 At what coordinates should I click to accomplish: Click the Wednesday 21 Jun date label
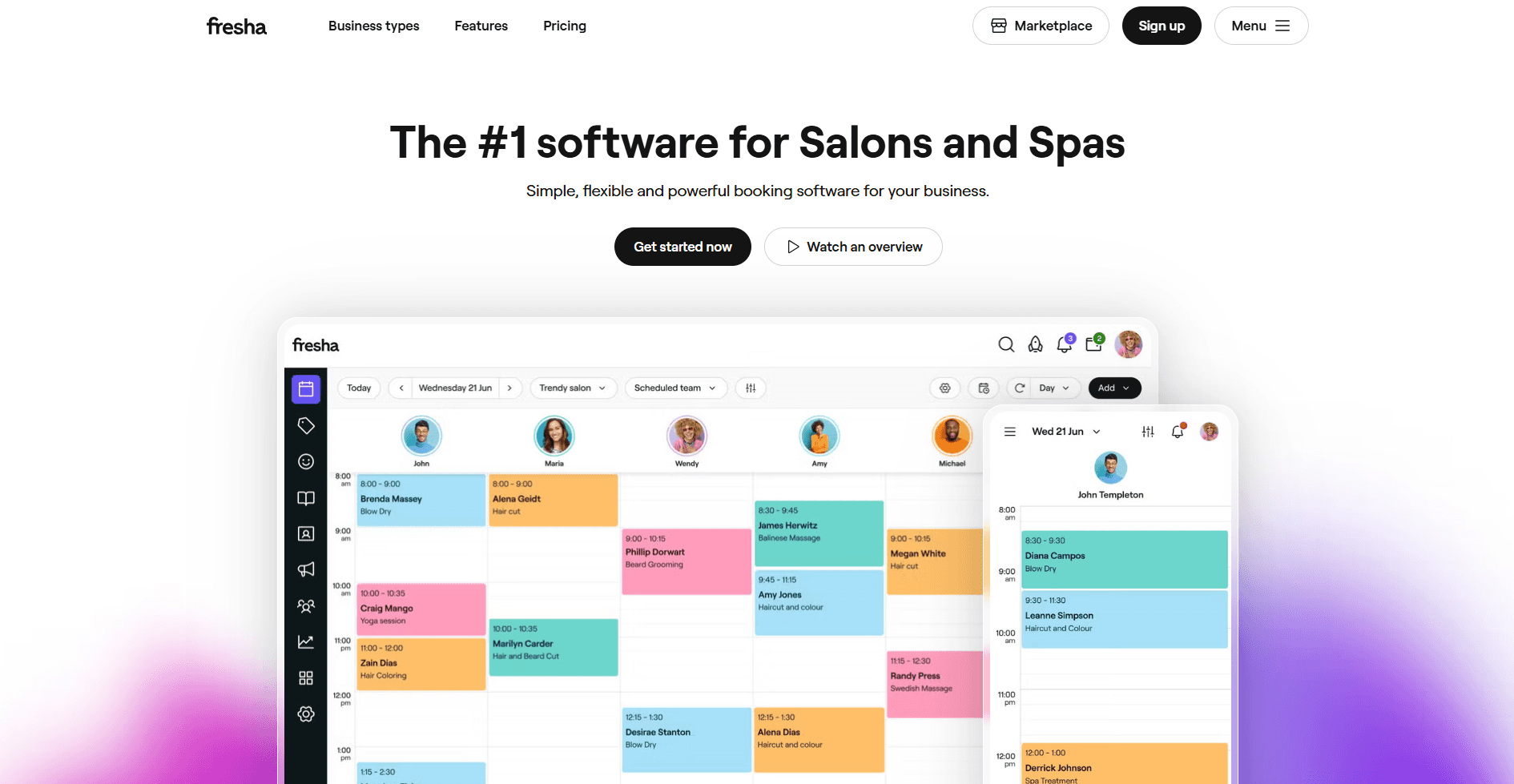click(456, 388)
